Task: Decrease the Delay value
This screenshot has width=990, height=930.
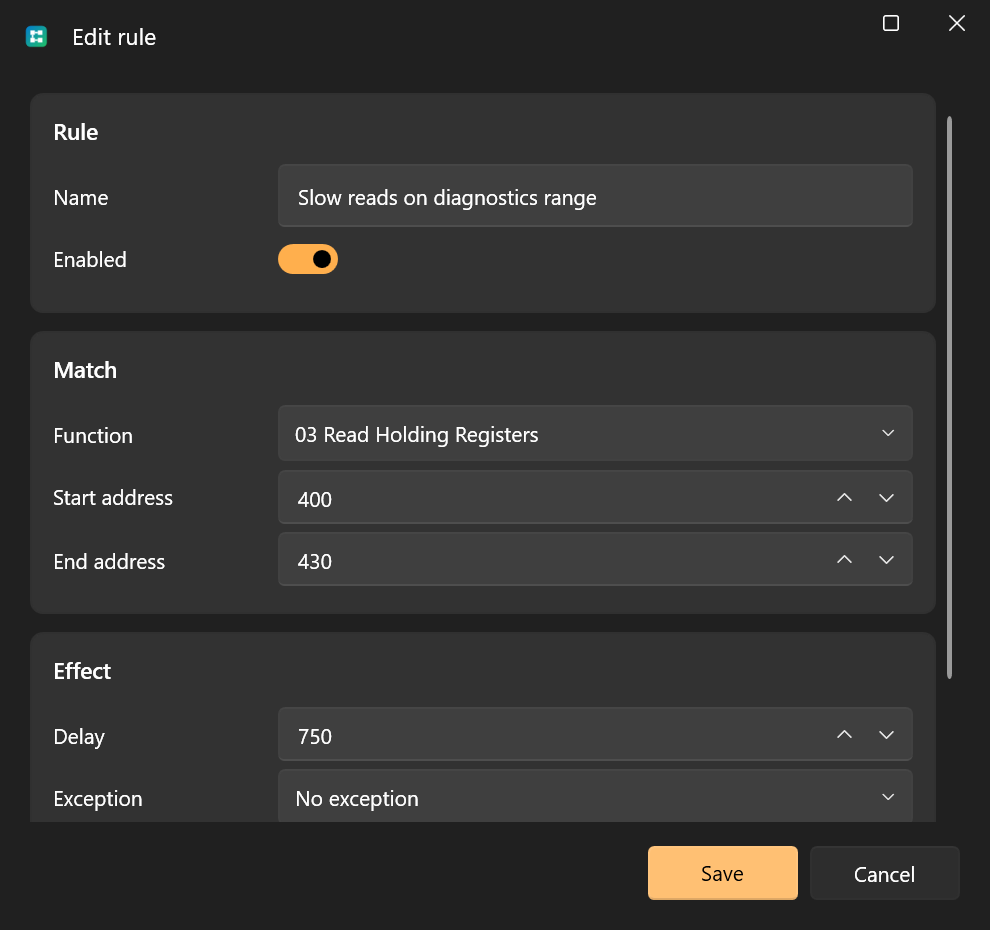Action: click(x=886, y=734)
